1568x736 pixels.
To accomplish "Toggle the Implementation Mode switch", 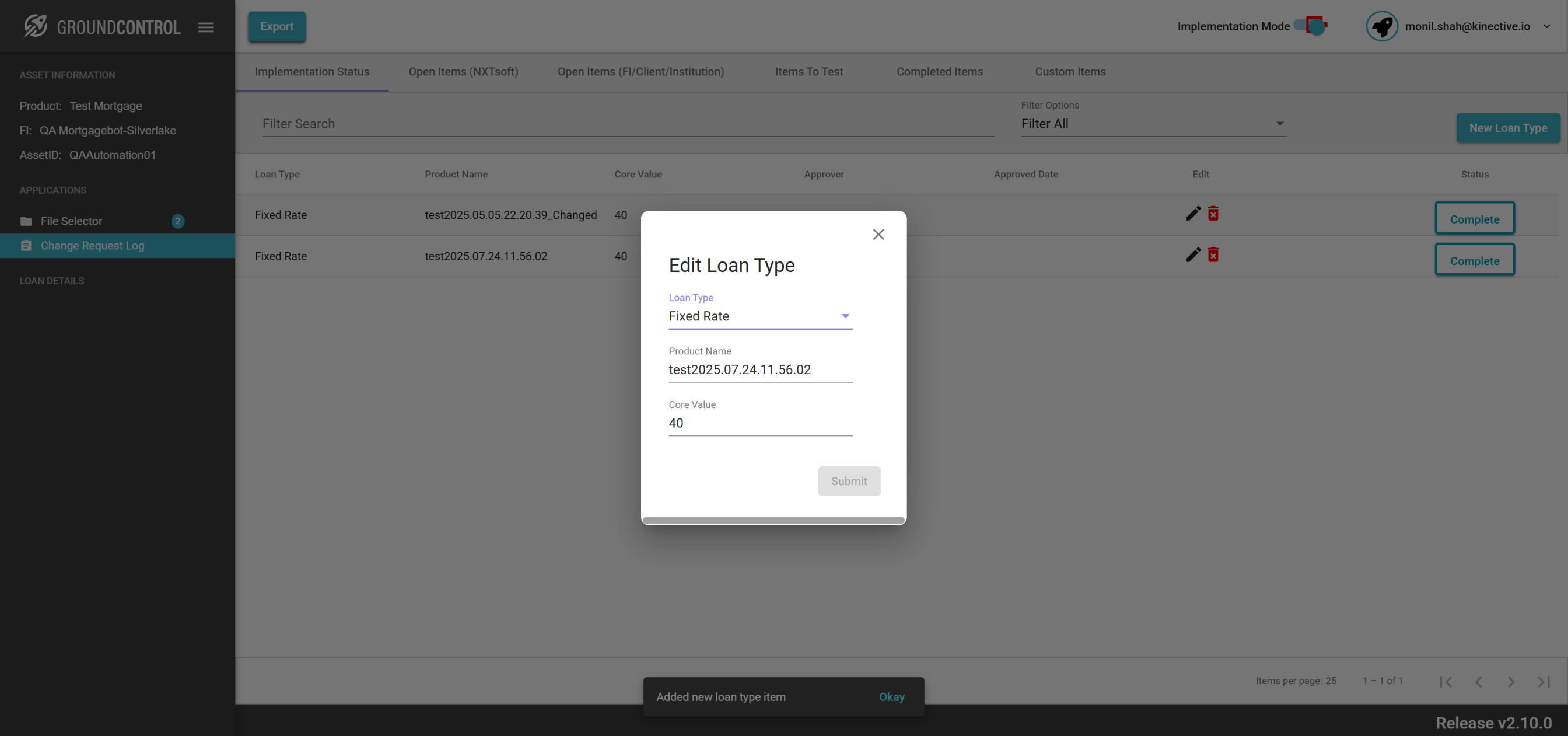I will 1311,26.
